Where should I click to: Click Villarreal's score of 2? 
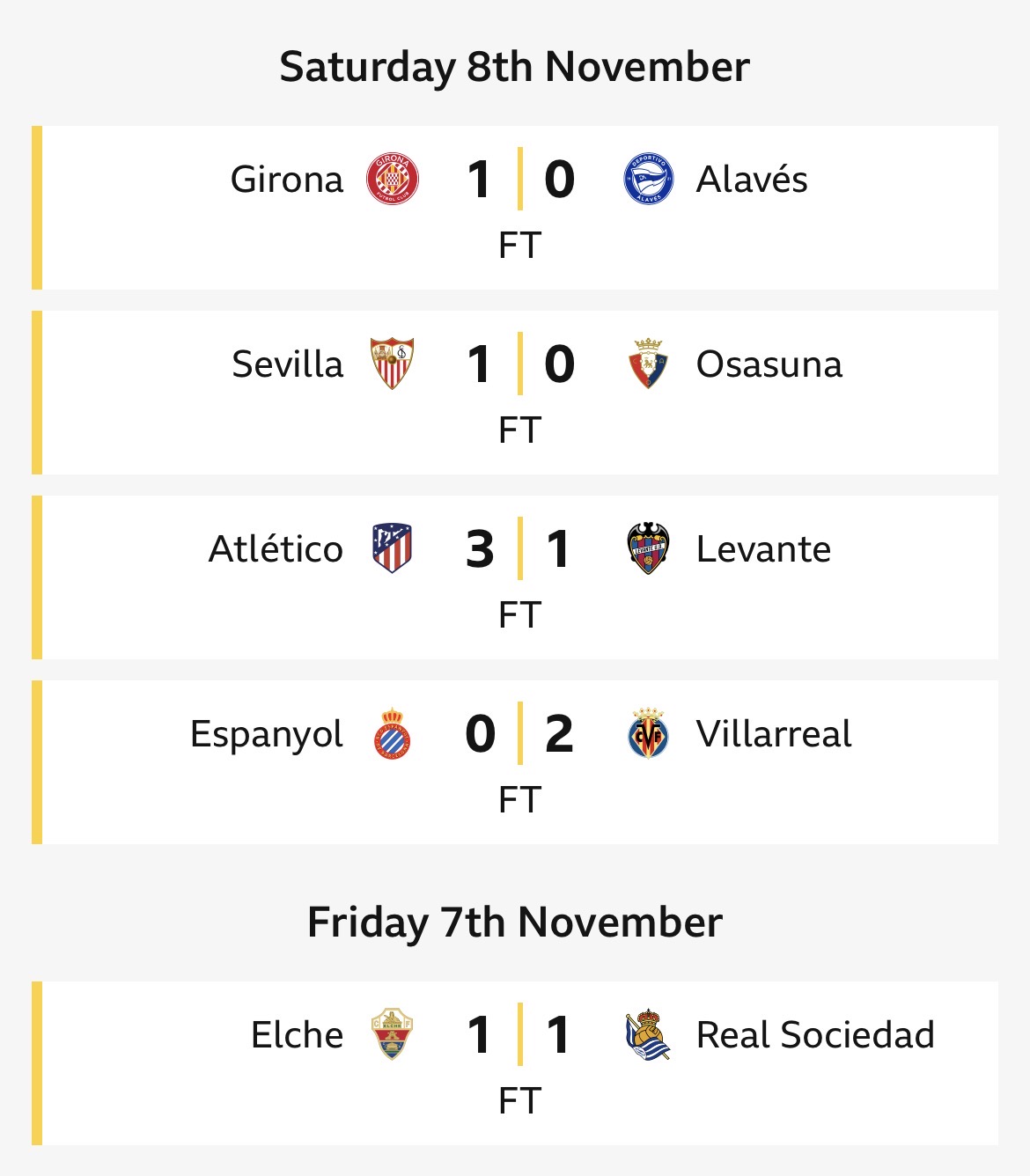point(559,734)
